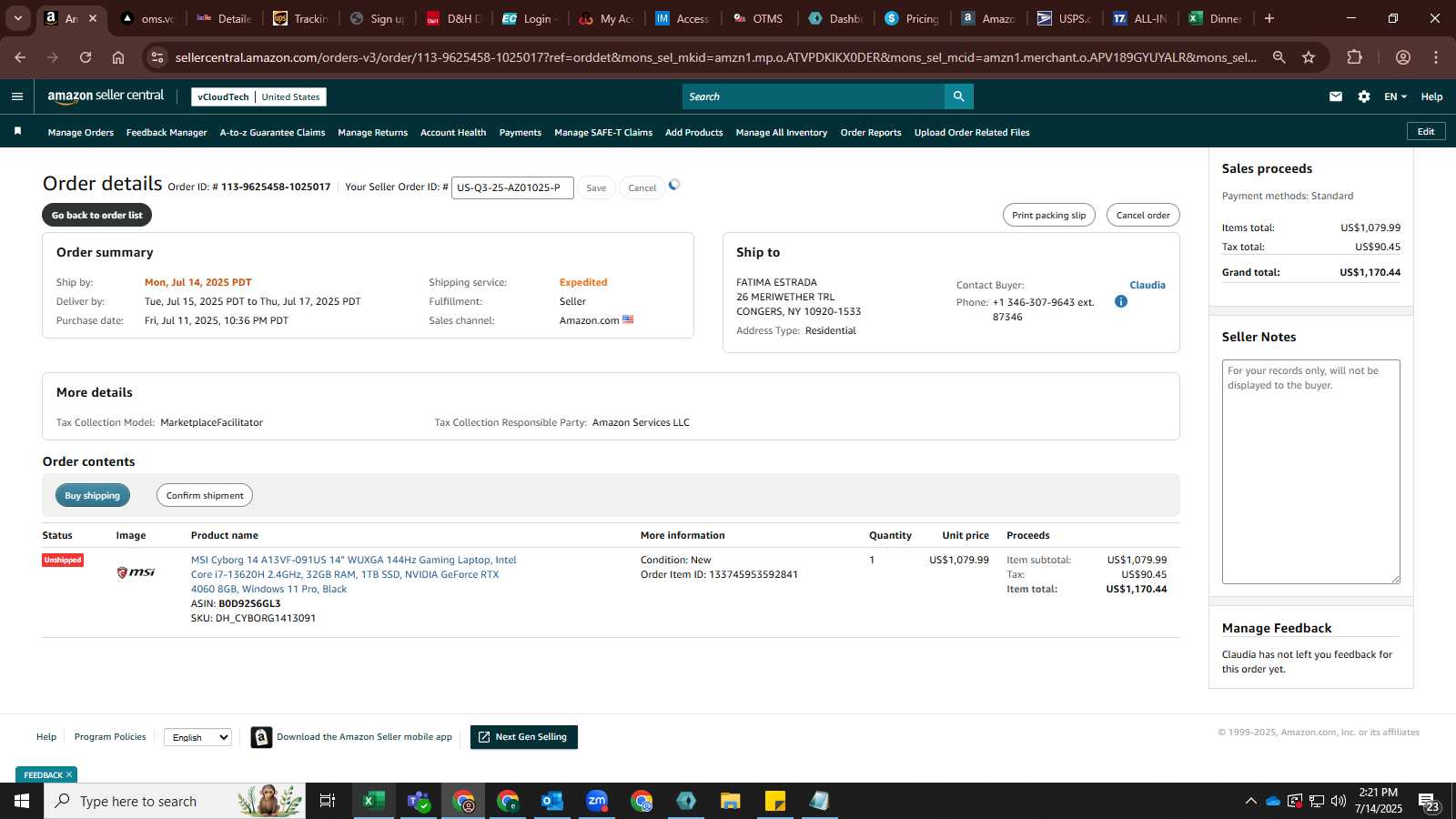Open the EN language dropdown
Viewport: 1456px width, 819px height.
[1395, 96]
